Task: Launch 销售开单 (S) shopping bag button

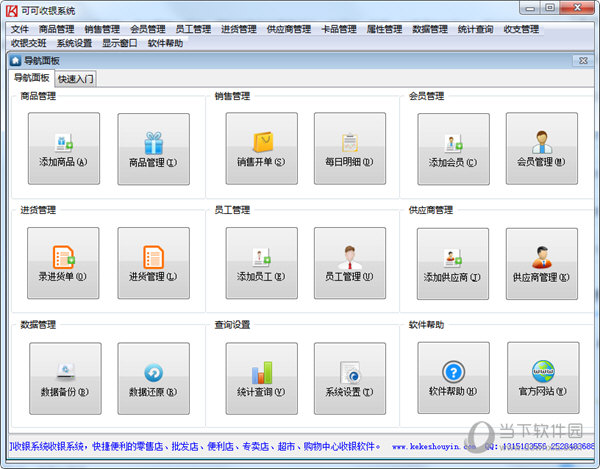Action: [x=261, y=148]
